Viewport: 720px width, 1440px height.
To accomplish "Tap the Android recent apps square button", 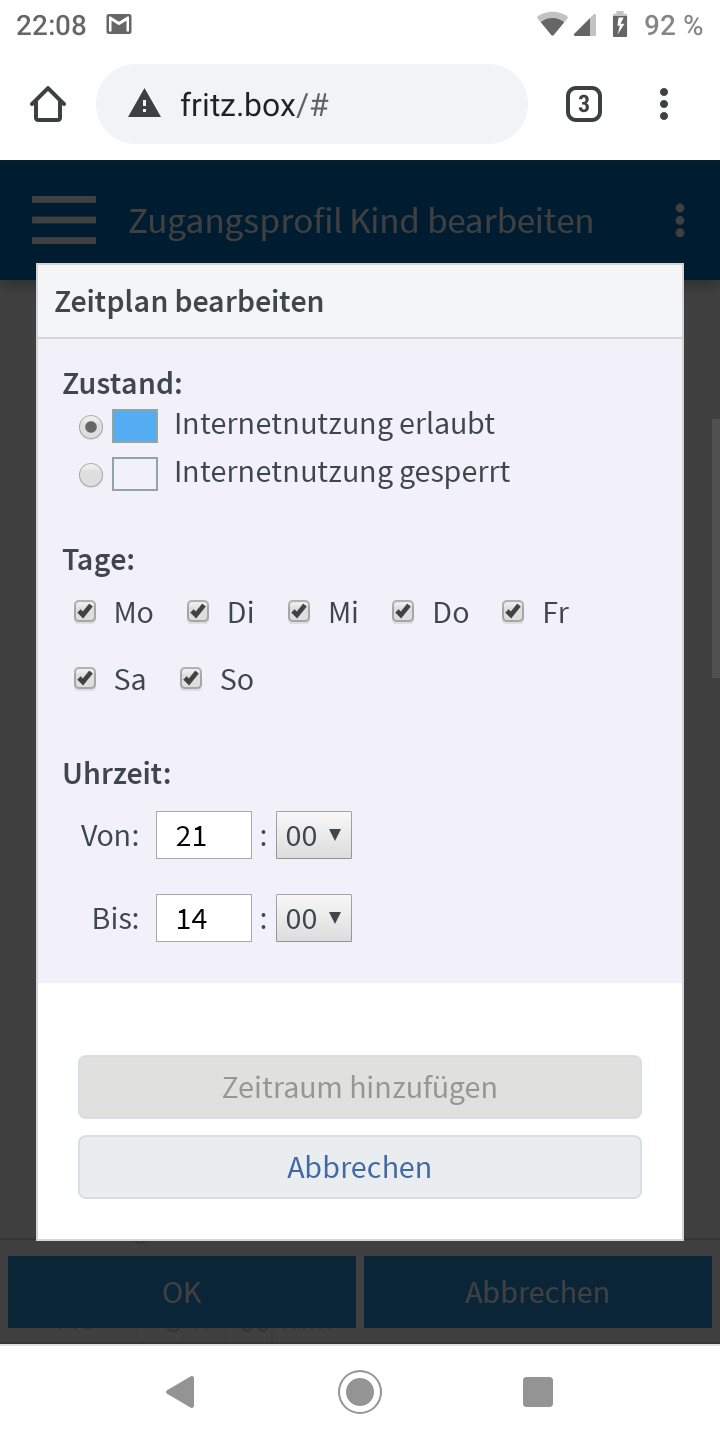I will click(538, 1392).
